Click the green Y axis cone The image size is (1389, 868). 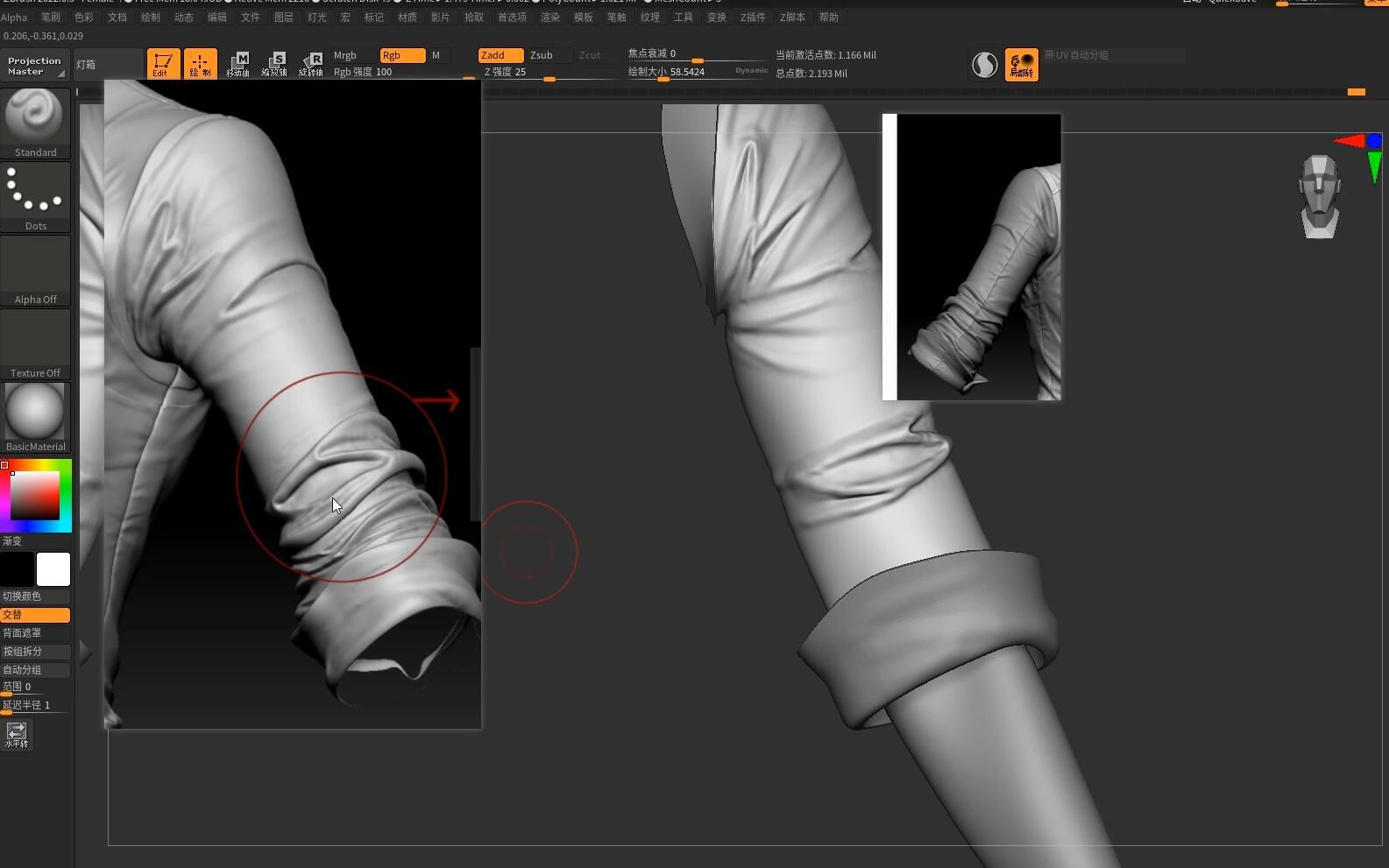1374,166
